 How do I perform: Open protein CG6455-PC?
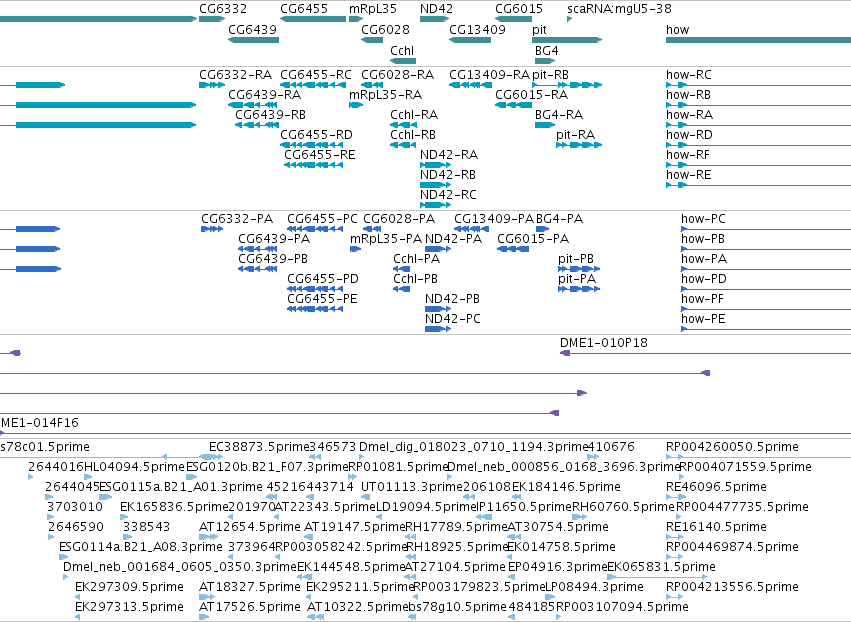click(322, 219)
